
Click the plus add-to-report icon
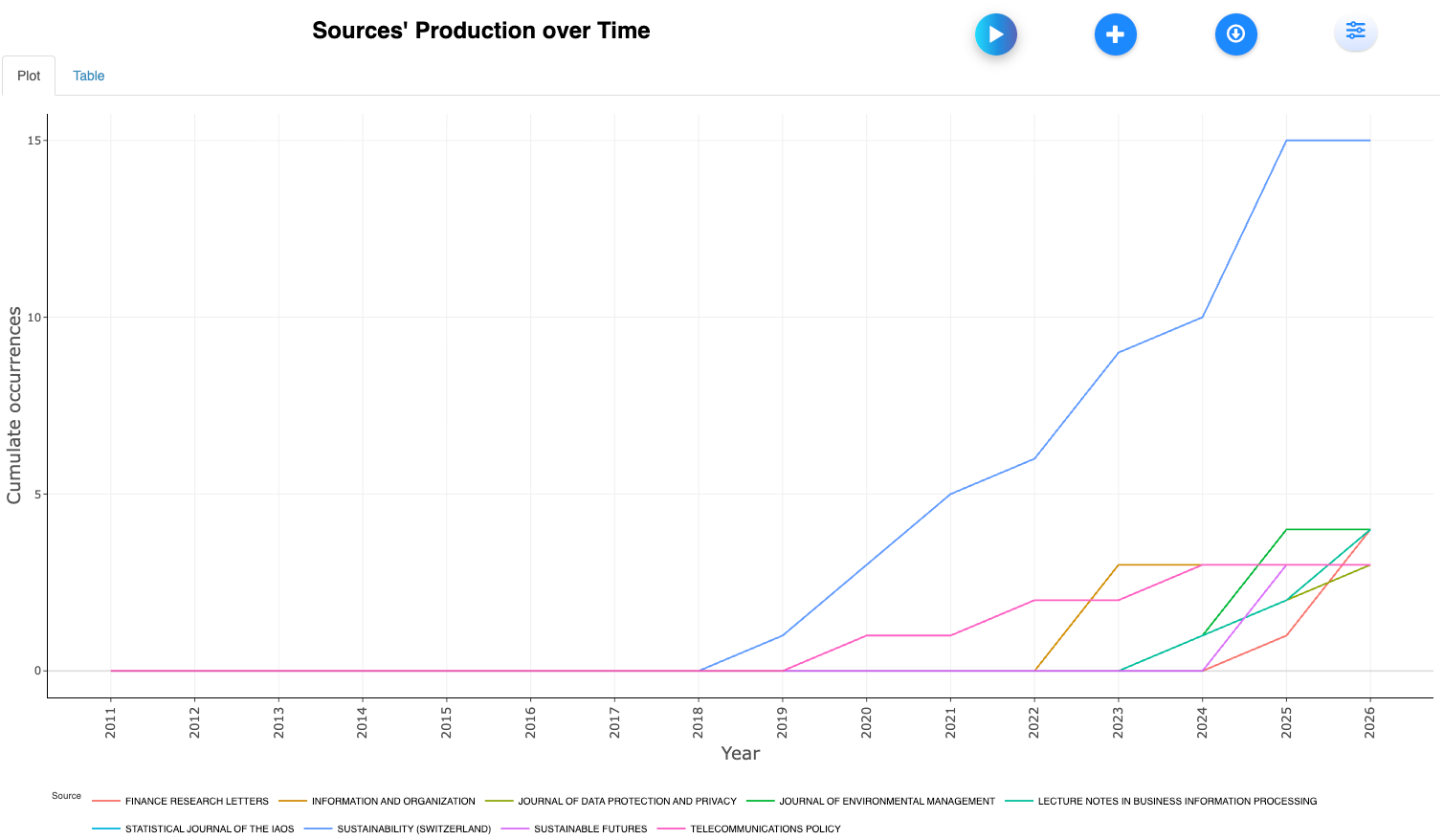coord(1115,34)
